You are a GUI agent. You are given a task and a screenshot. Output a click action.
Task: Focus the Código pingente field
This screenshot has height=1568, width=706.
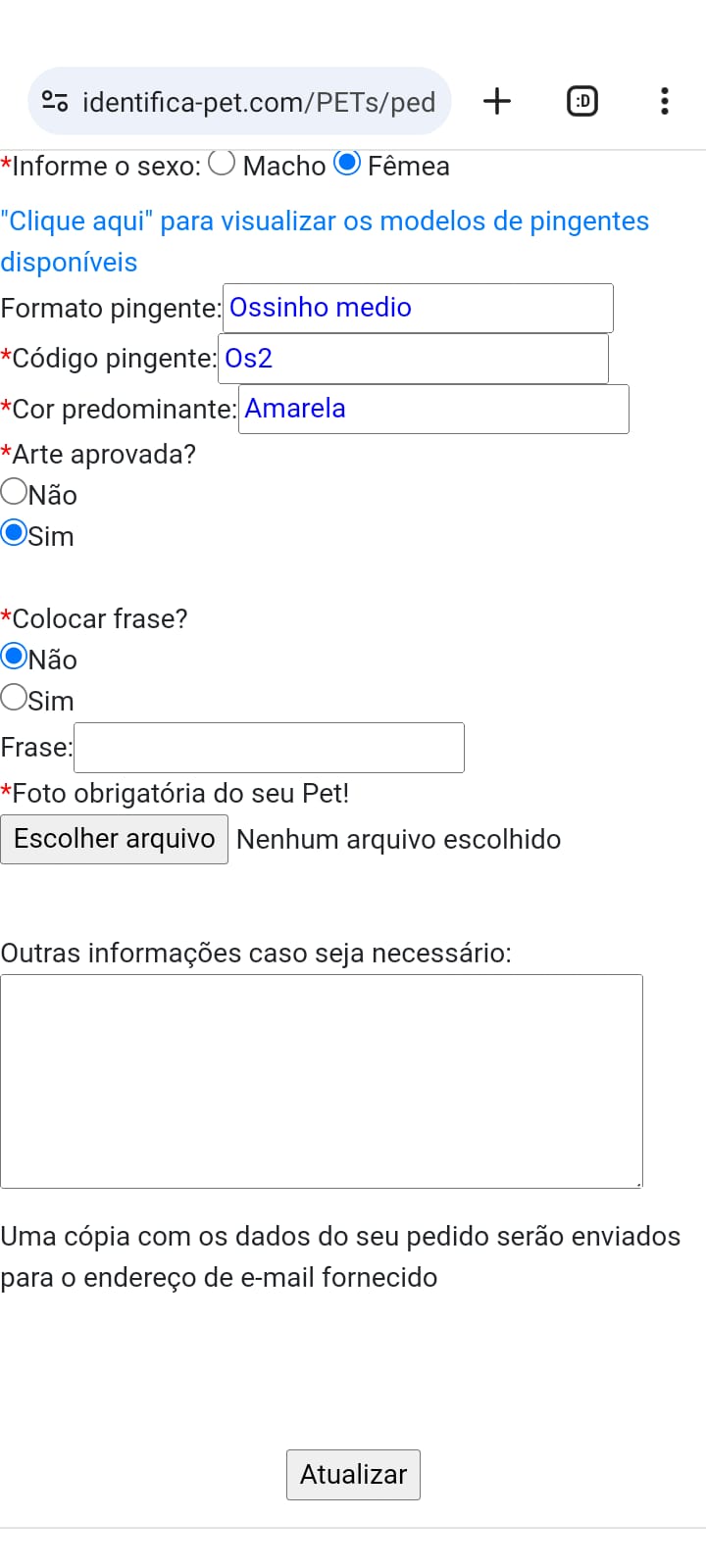point(413,359)
